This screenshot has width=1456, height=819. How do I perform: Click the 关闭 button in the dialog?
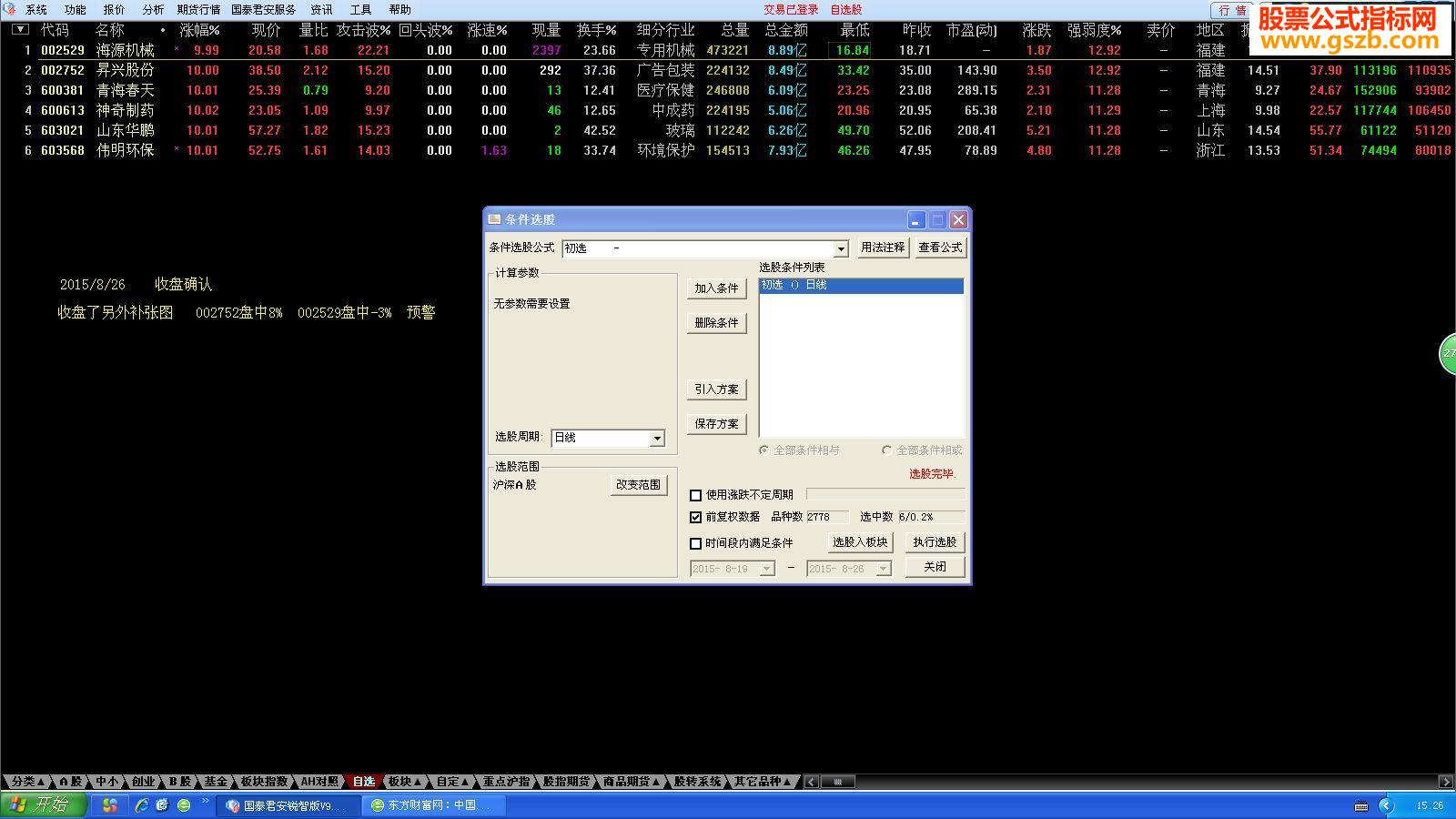tap(935, 567)
